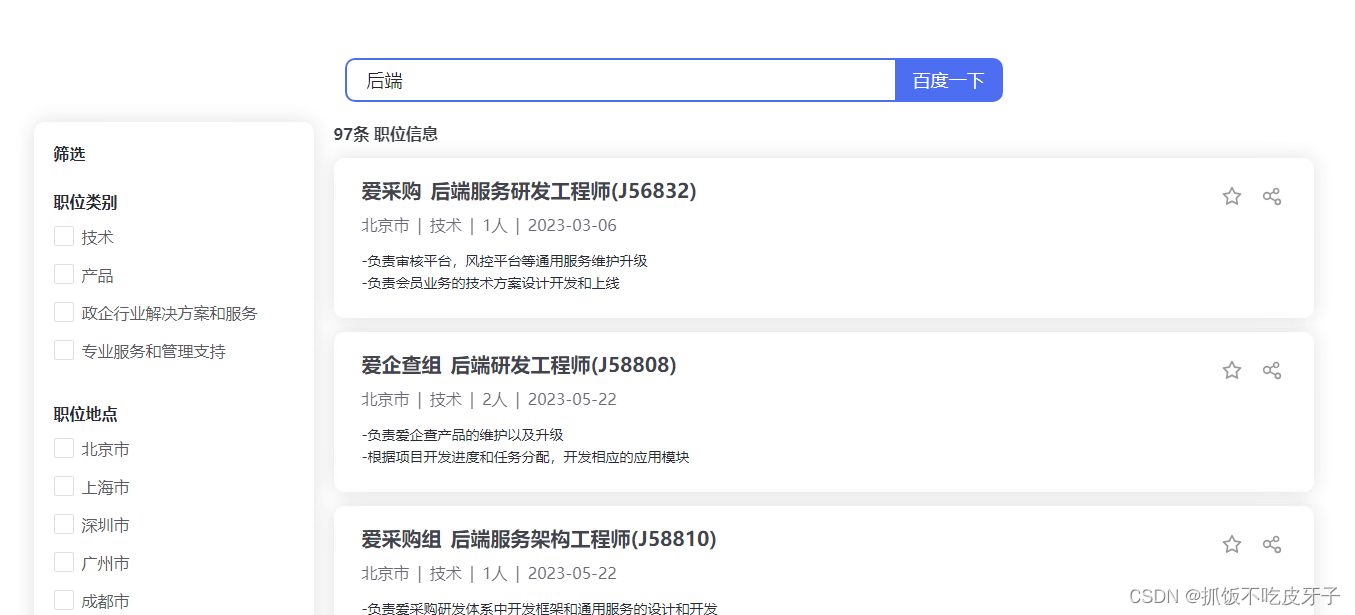Enable the 广州市 location filter
Viewport: 1355px width, 615px height.
coord(64,562)
